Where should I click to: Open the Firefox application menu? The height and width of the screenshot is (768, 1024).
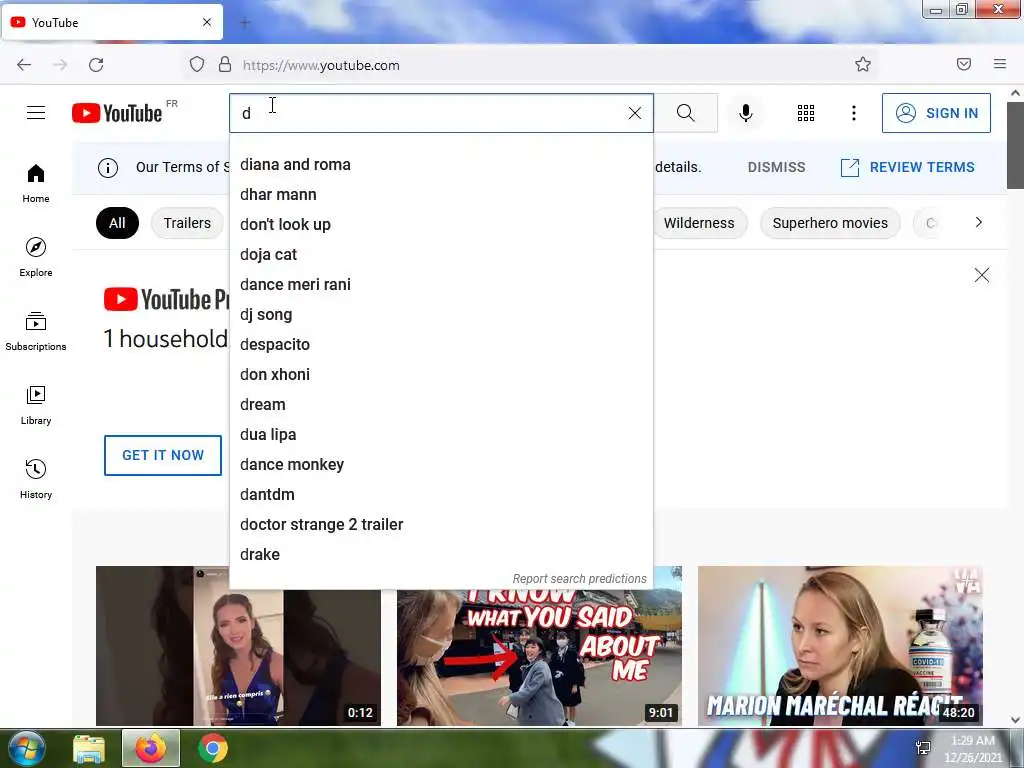click(1000, 64)
